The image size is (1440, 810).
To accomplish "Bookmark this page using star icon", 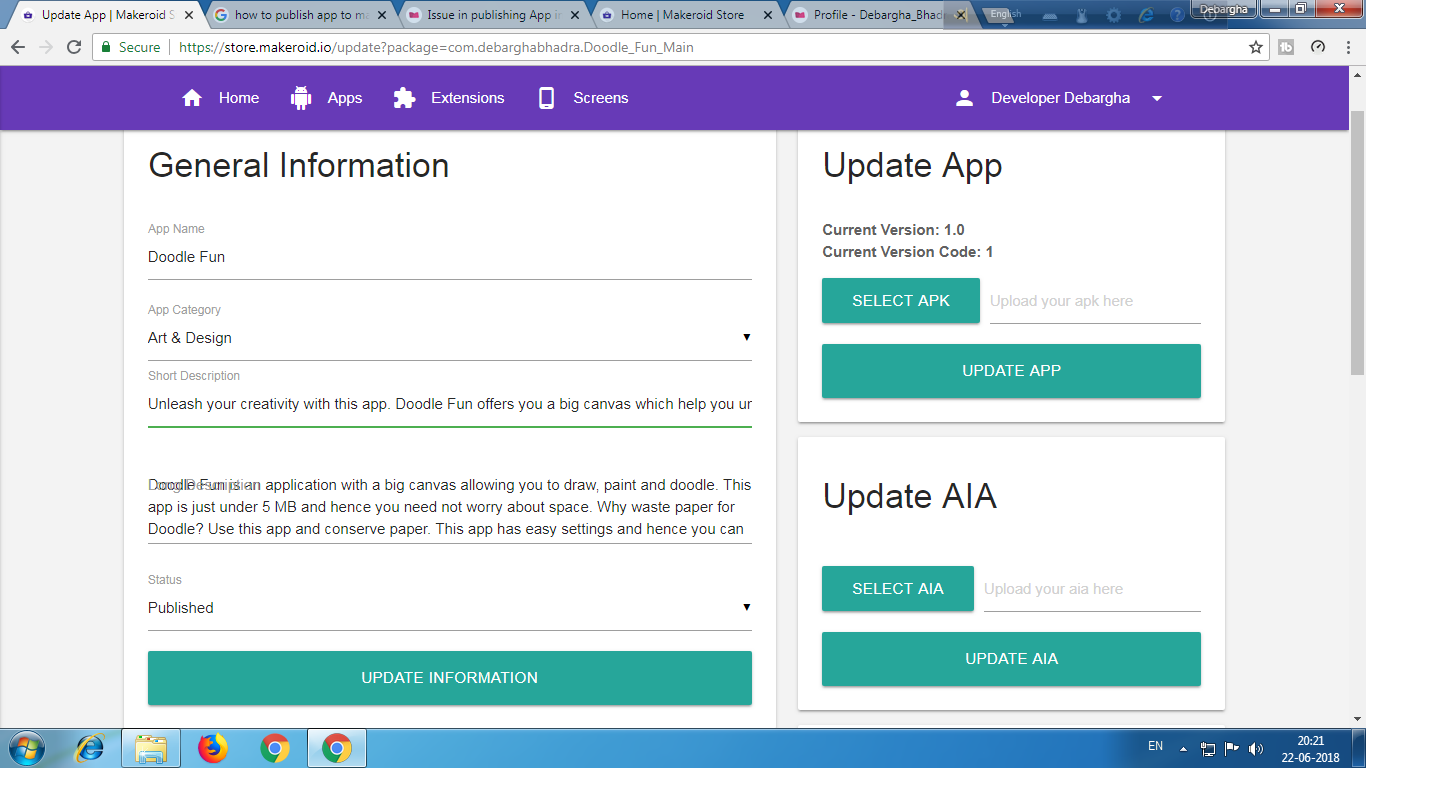I will point(1256,47).
